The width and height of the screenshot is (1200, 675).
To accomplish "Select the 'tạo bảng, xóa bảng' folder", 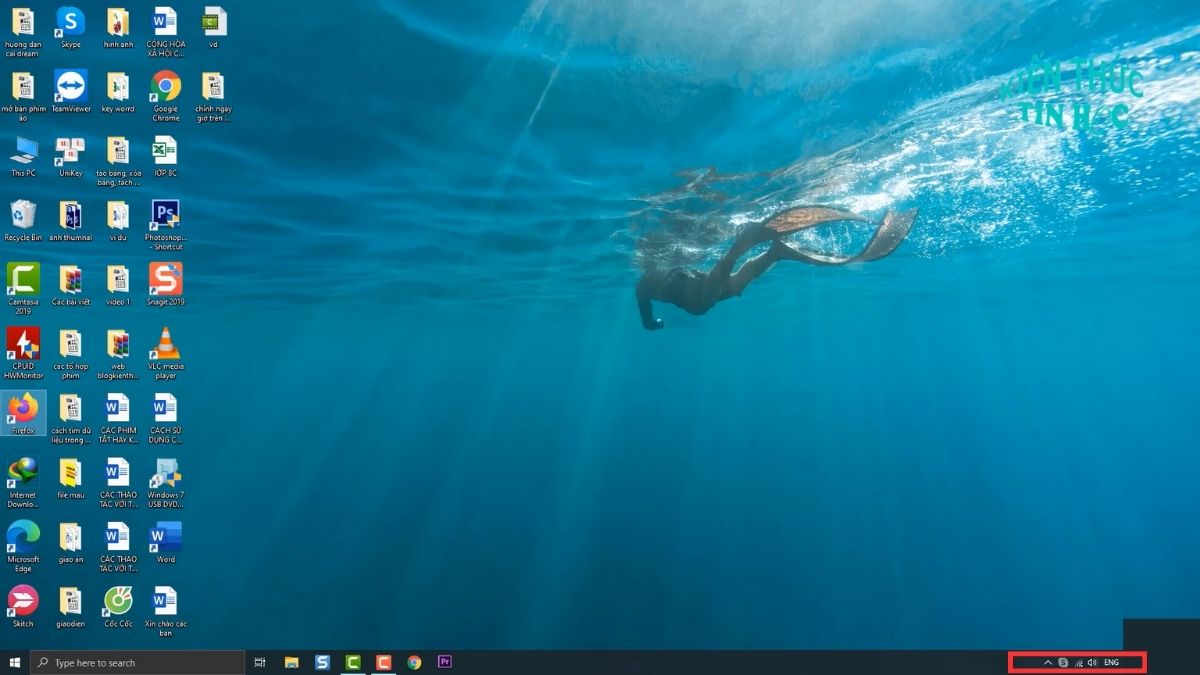I will tap(118, 160).
